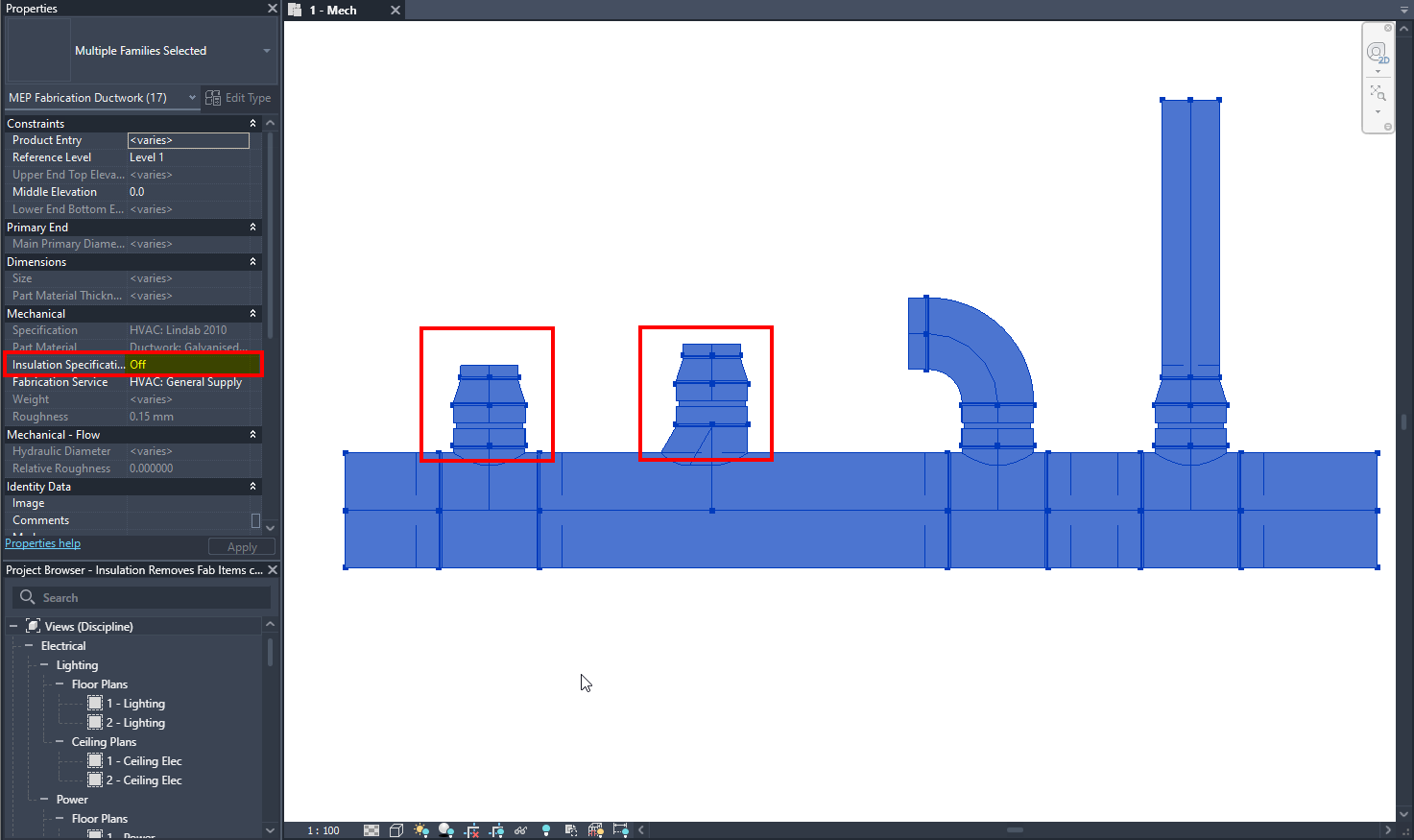Click the Crop View icon

point(471,830)
